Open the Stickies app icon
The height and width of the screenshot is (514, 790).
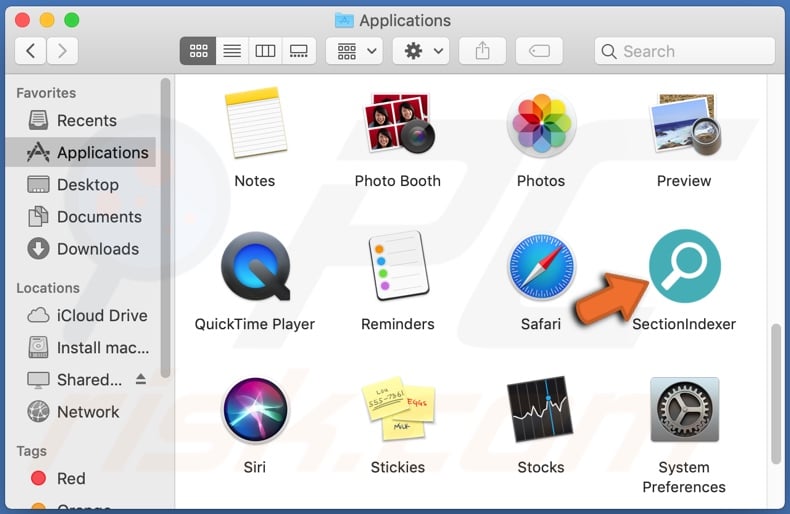coord(397,410)
